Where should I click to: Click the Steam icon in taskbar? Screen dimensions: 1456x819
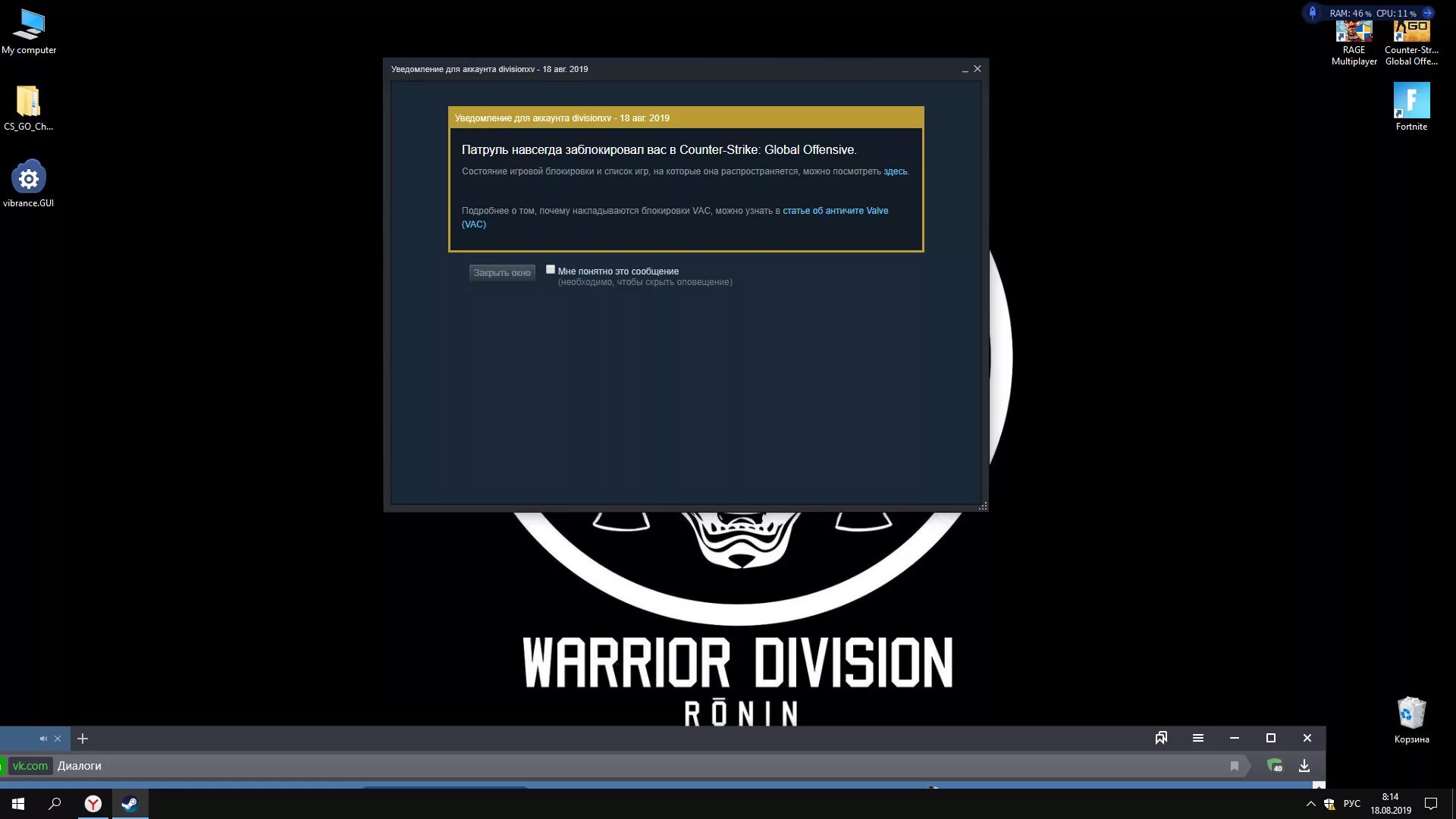point(129,803)
